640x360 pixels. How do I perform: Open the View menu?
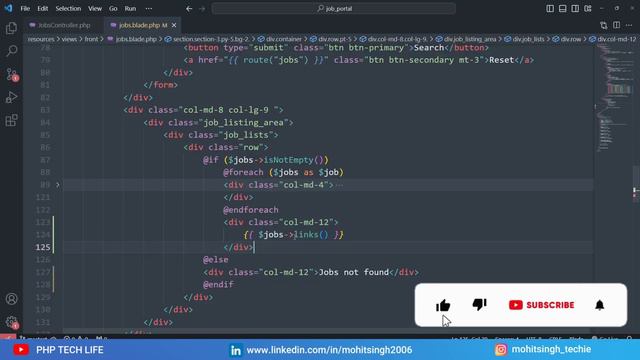95,8
